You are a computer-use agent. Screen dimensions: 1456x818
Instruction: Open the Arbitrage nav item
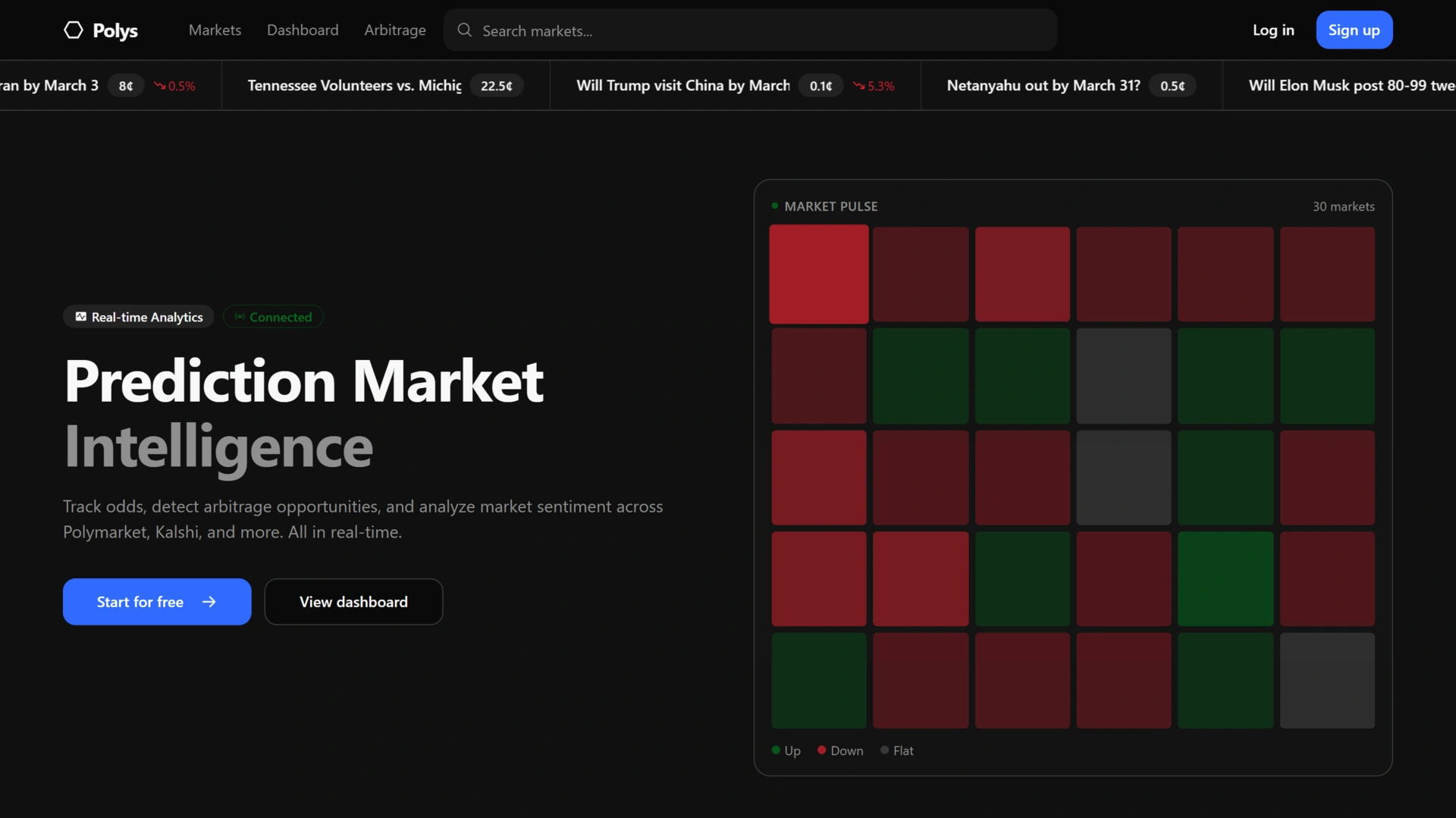click(x=395, y=30)
